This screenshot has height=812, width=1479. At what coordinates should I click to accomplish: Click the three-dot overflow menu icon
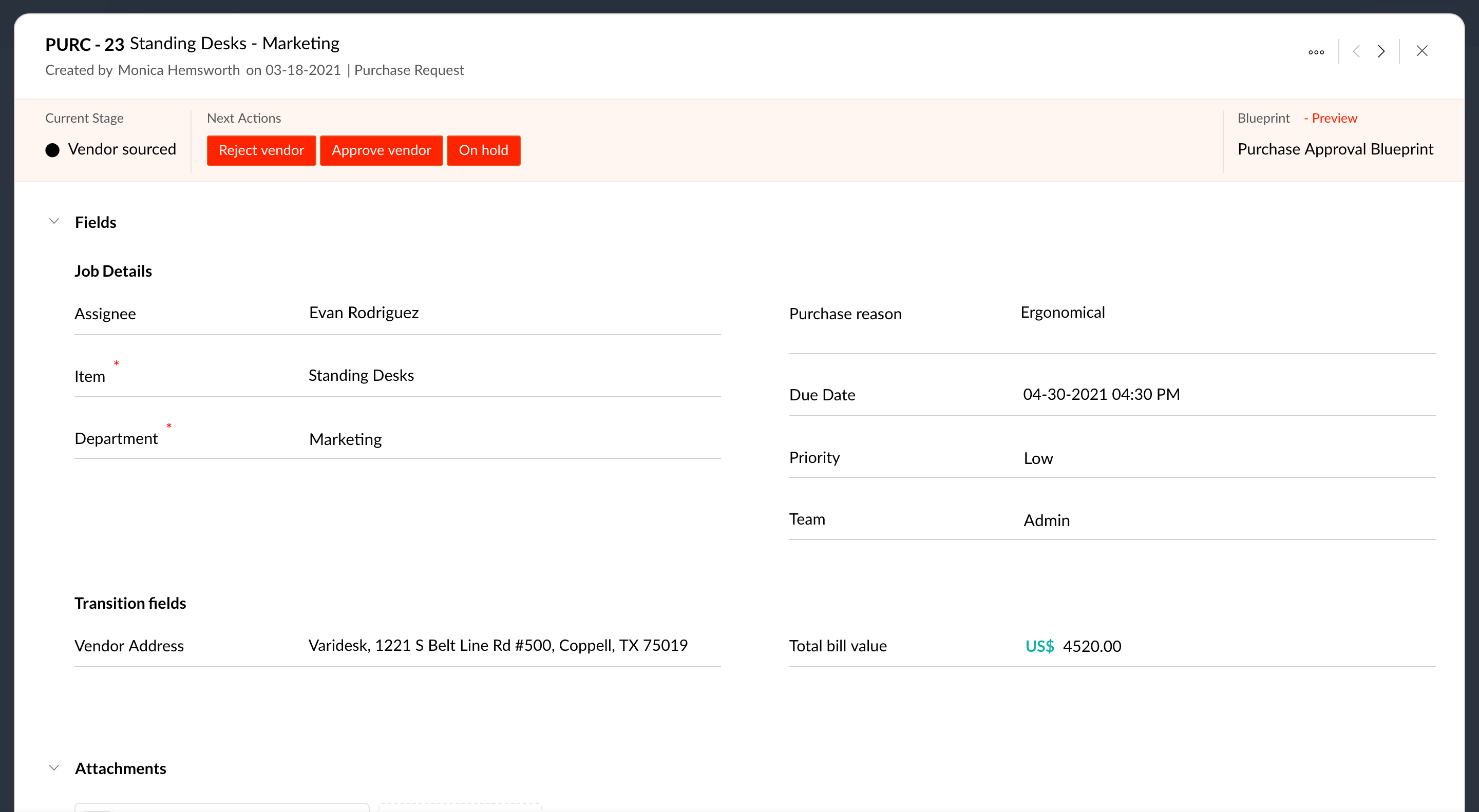pyautogui.click(x=1316, y=51)
